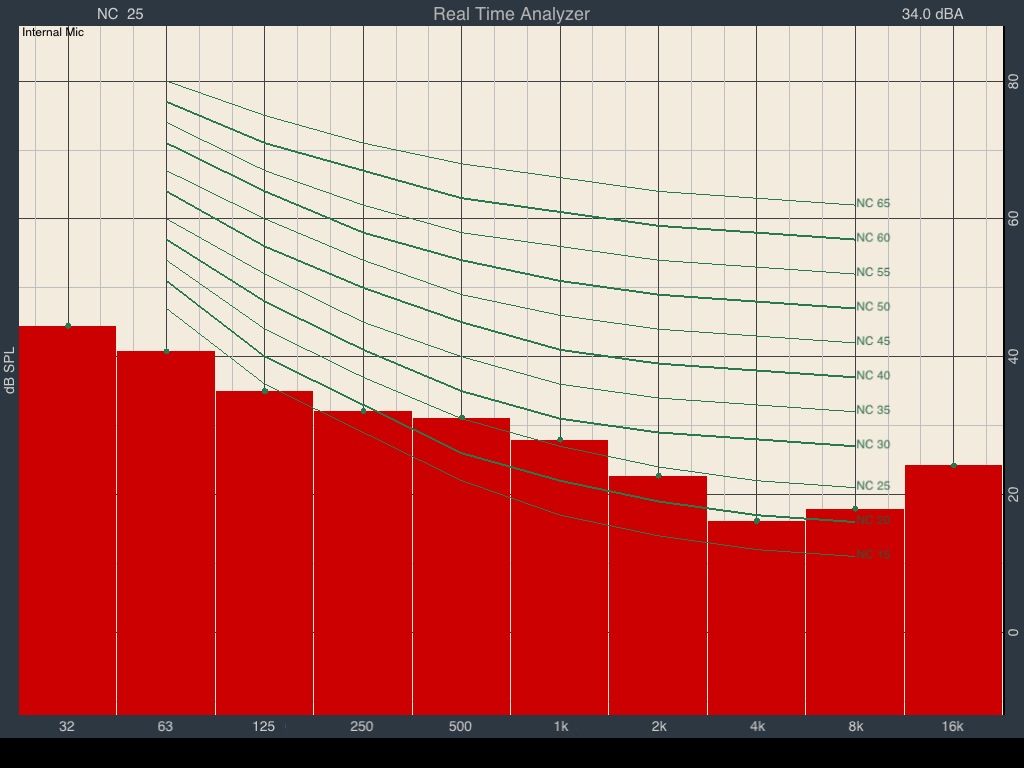Image resolution: width=1024 pixels, height=768 pixels.
Task: Click the 4k frequency label
Action: pyautogui.click(x=757, y=726)
